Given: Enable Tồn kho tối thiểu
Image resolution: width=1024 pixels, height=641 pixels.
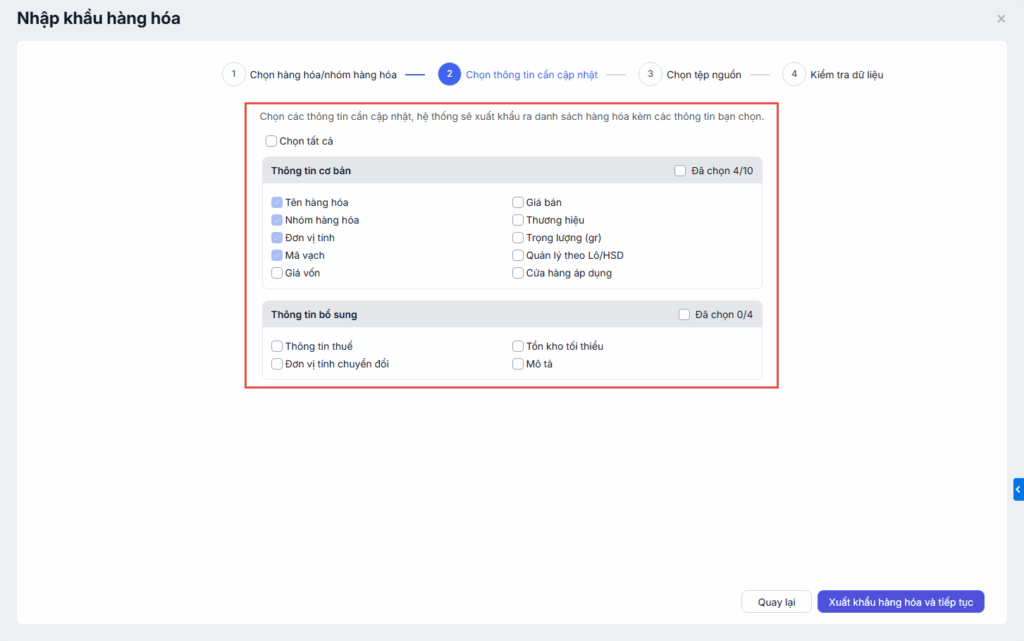Looking at the screenshot, I should tap(518, 347).
